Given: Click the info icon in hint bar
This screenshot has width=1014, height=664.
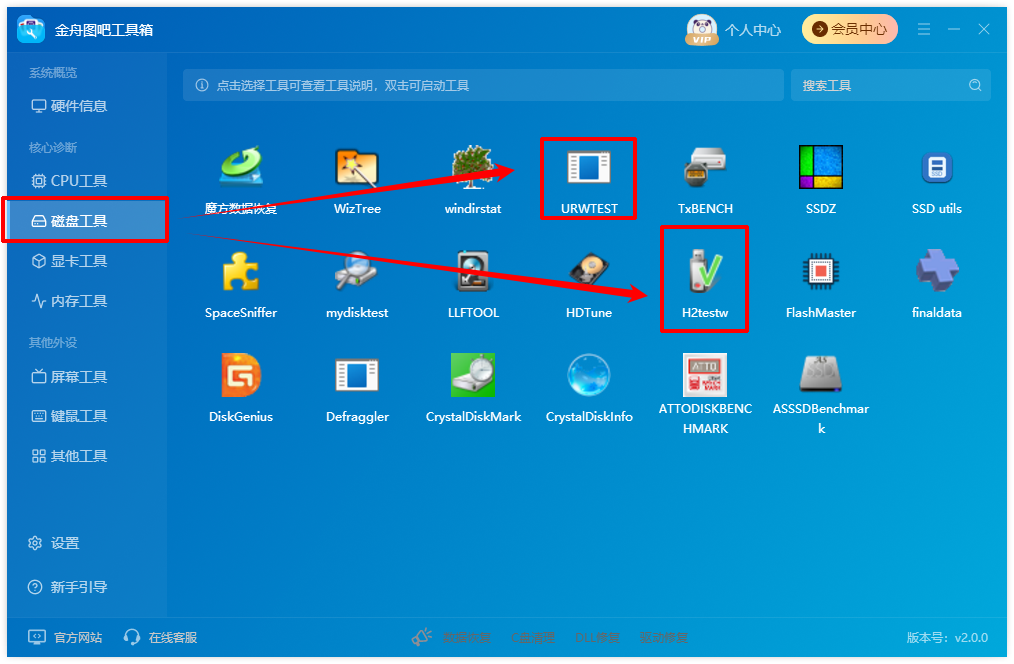Looking at the screenshot, I should 202,85.
